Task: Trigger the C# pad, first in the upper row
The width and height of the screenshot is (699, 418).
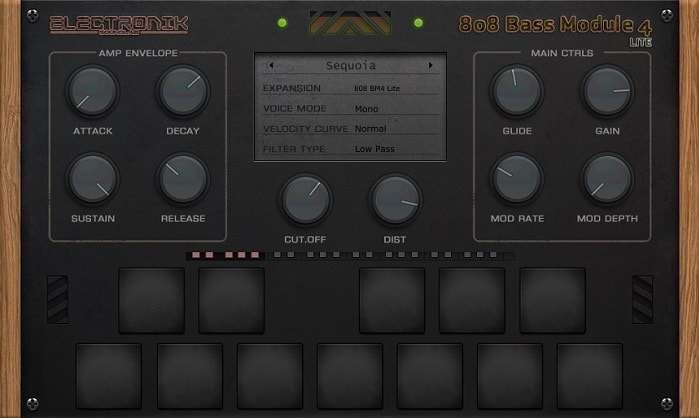Action: coord(152,300)
